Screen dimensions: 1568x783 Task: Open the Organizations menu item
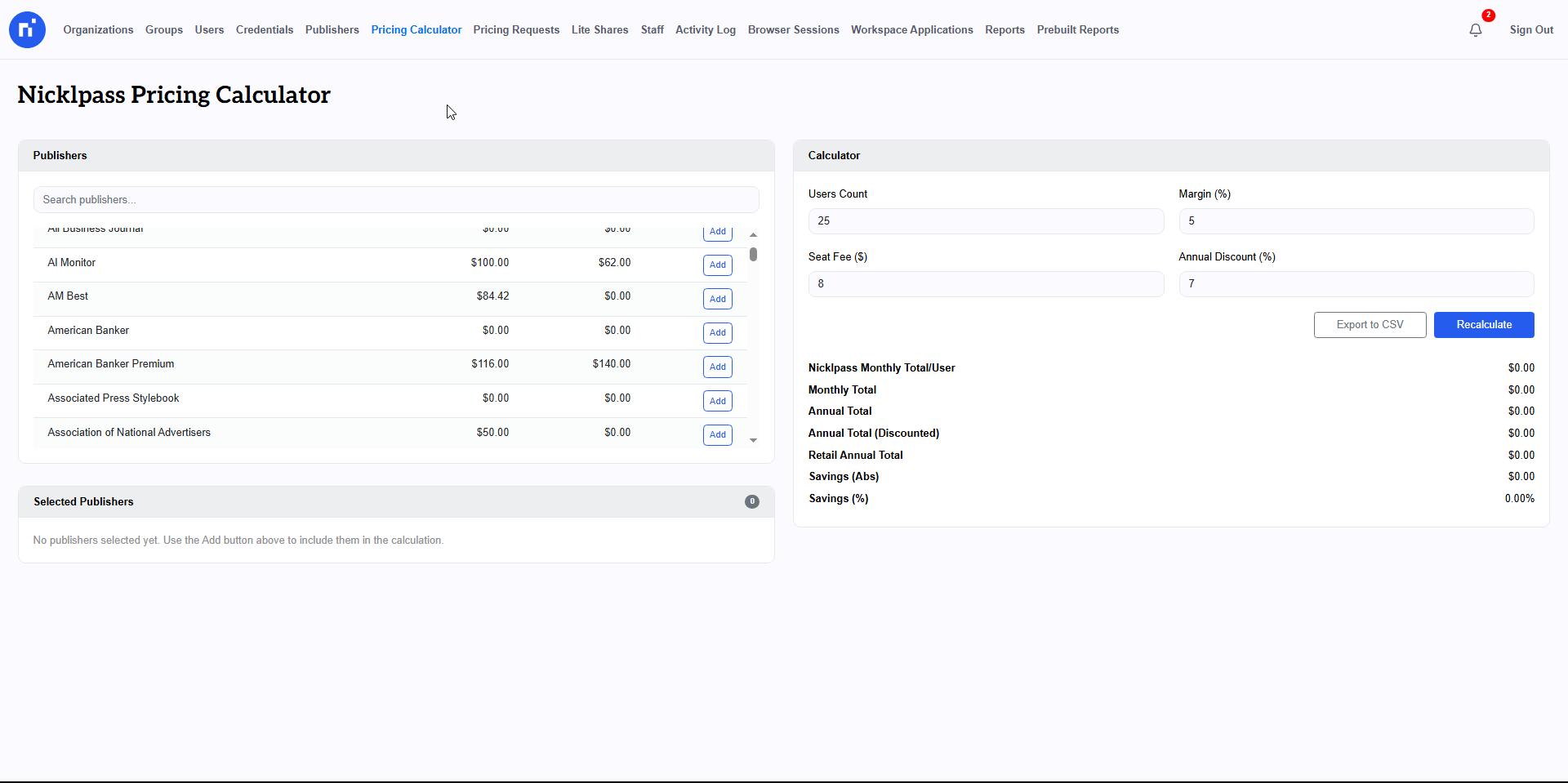tap(98, 30)
